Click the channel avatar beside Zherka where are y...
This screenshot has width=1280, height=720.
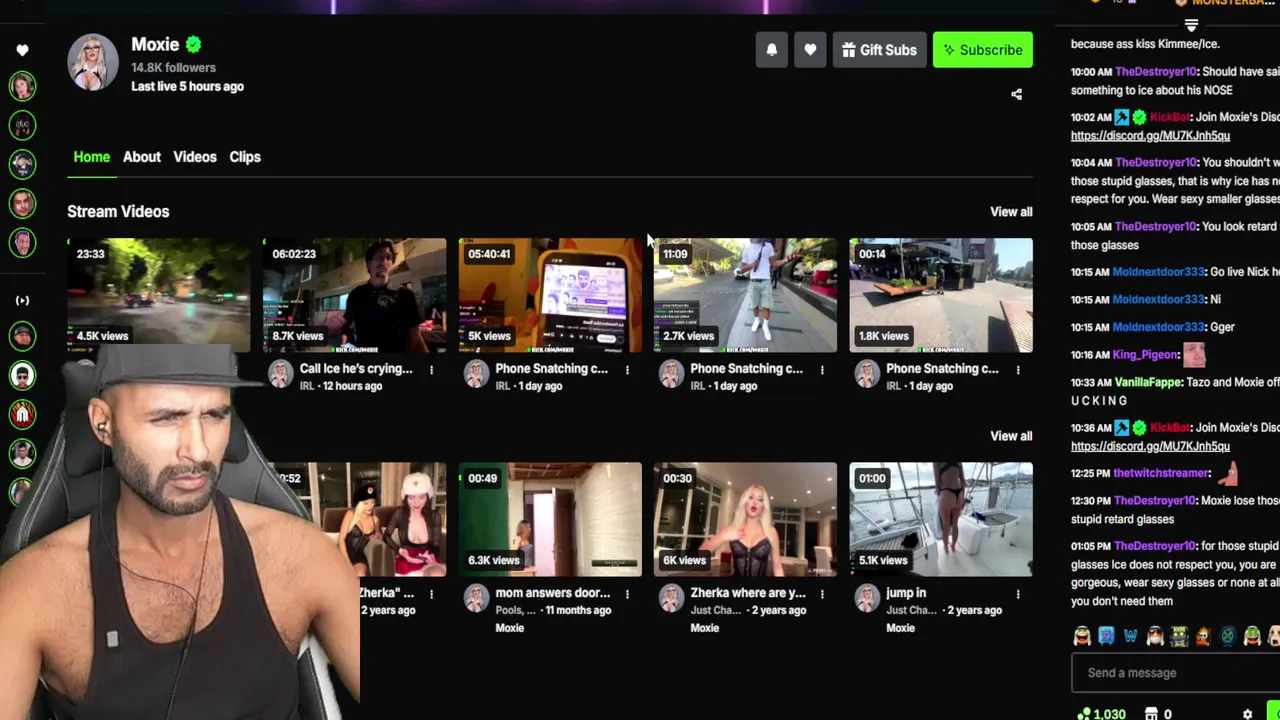tap(671, 599)
